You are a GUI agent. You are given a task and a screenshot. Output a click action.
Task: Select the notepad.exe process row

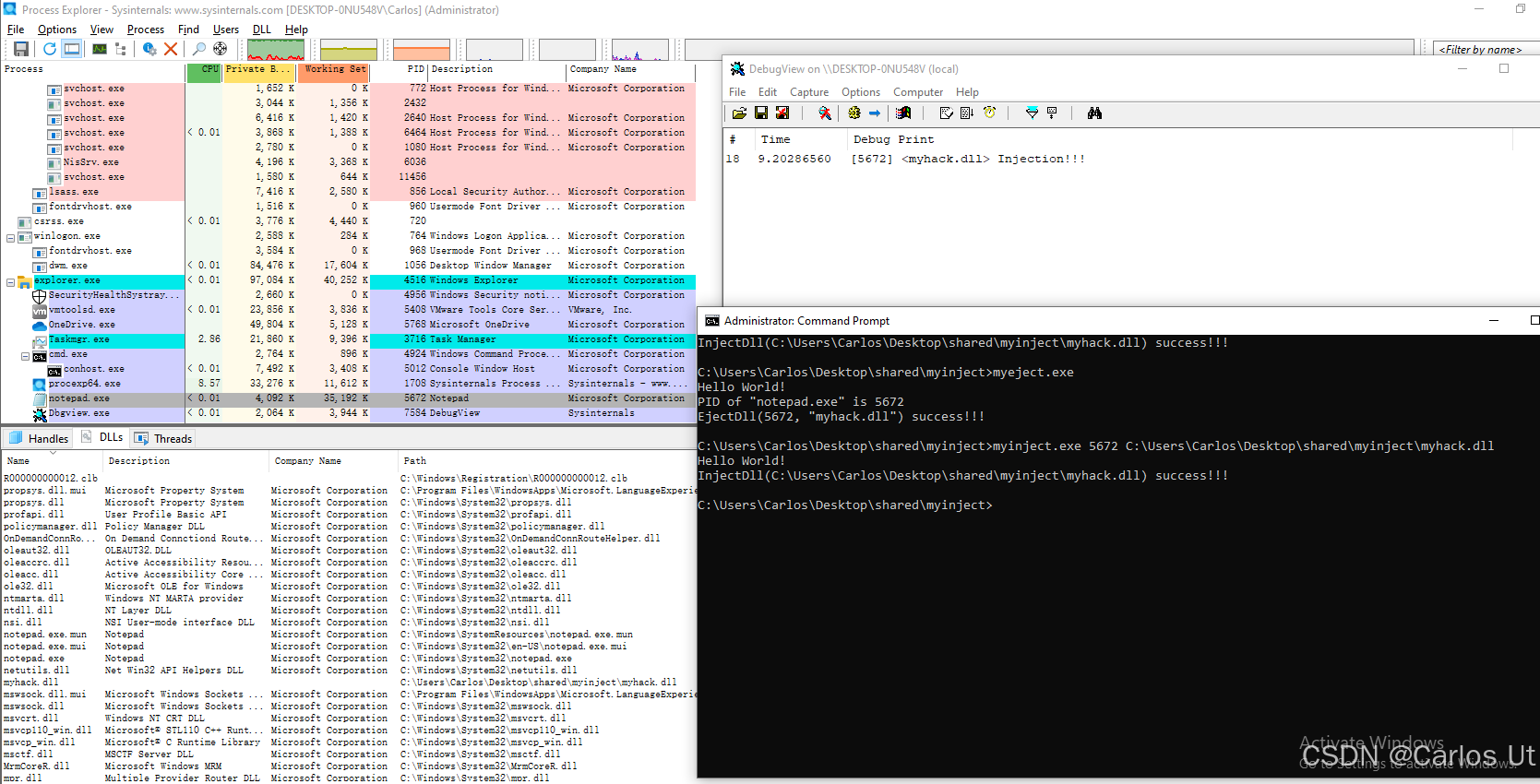coord(348,398)
